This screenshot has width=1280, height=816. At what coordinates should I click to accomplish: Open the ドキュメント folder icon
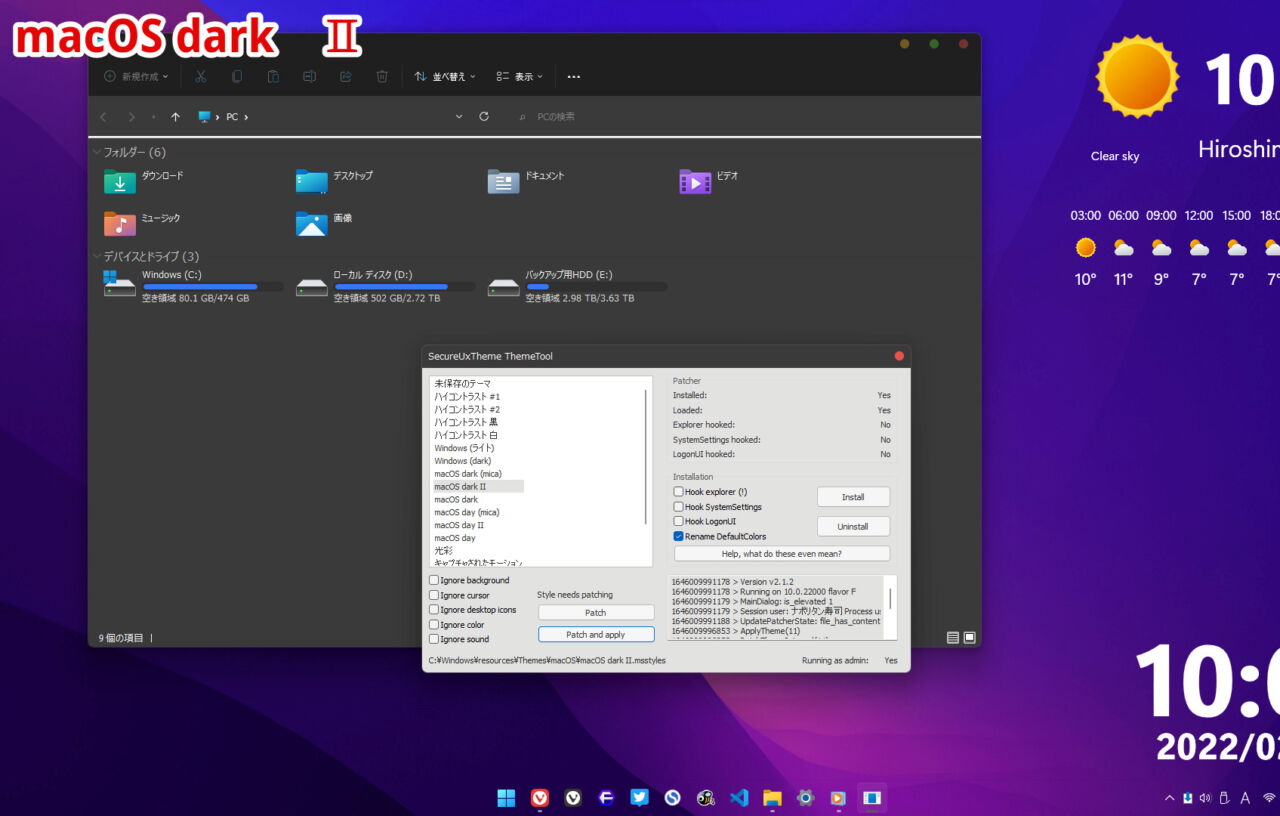pyautogui.click(x=503, y=182)
